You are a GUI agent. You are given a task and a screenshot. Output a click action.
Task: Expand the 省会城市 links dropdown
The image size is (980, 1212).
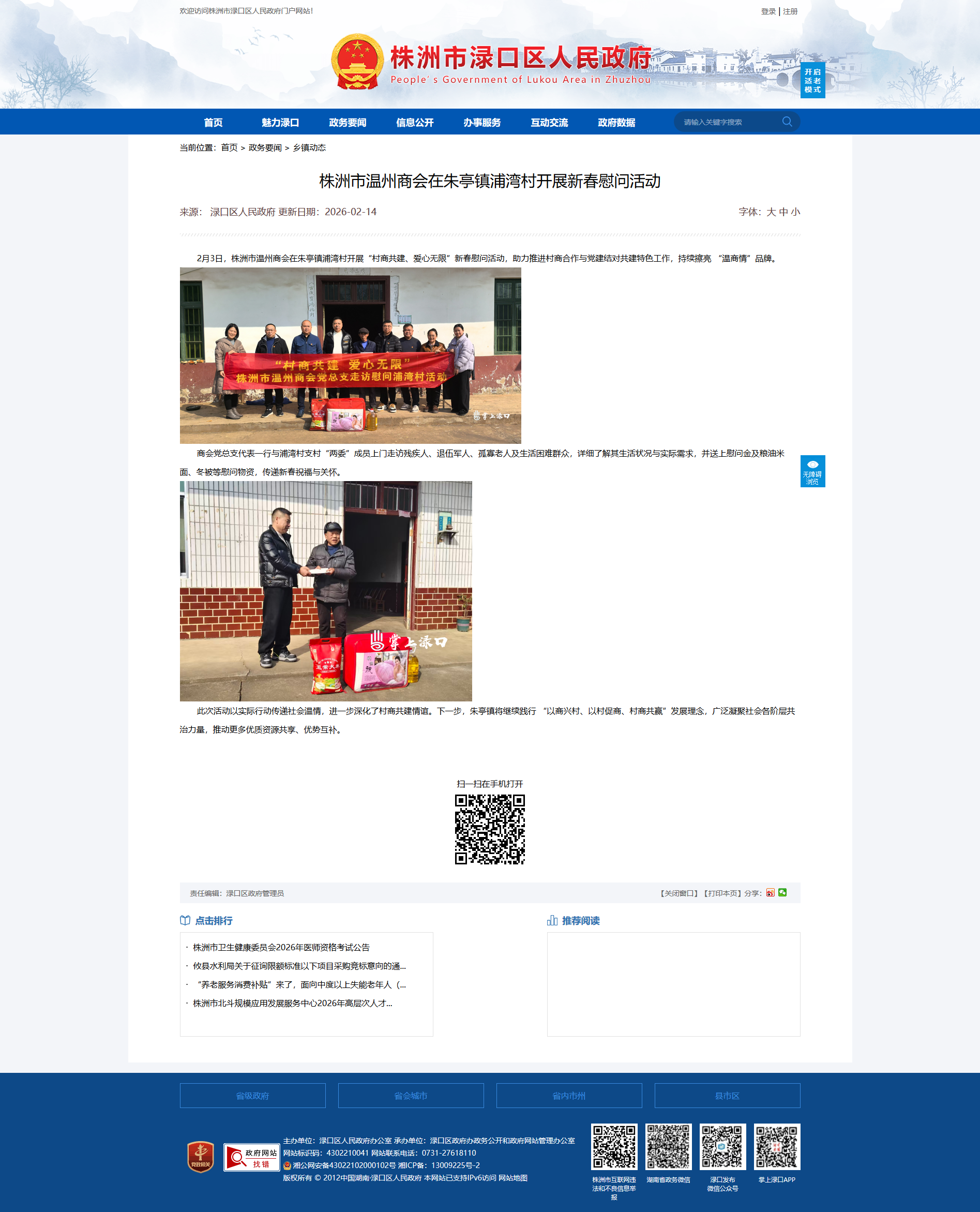pos(411,1096)
